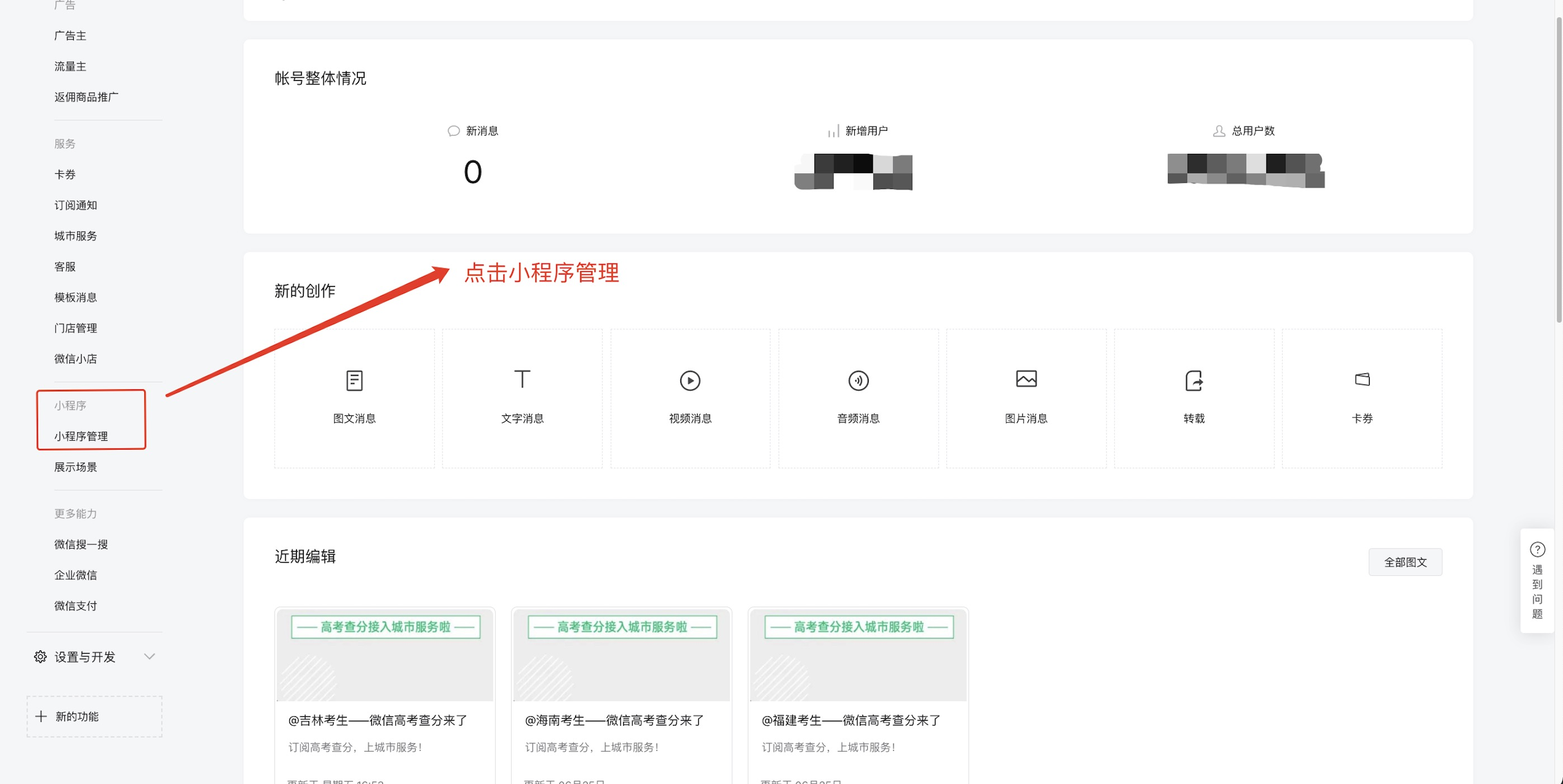Click the 新消息 count of 0
Image resolution: width=1563 pixels, height=784 pixels.
click(473, 172)
